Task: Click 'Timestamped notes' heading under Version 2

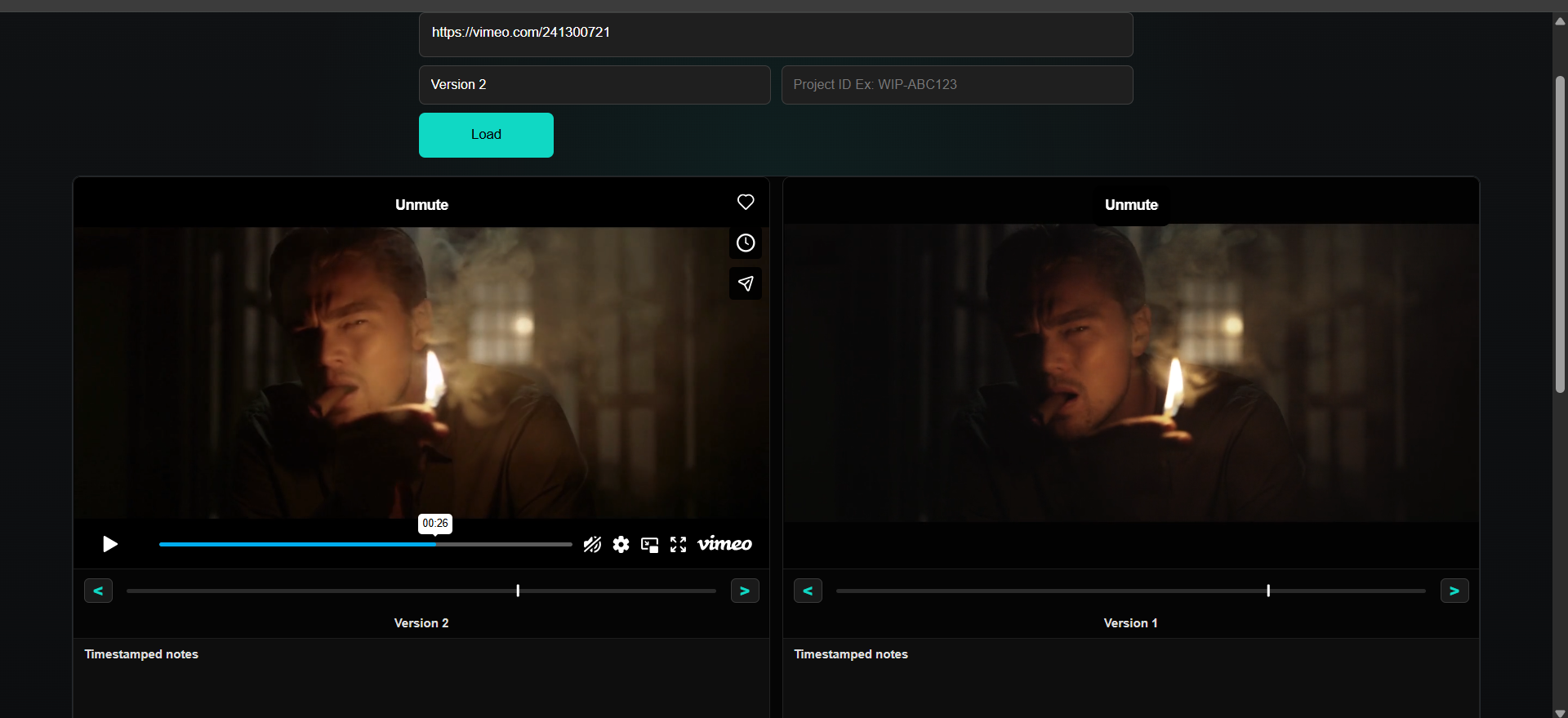Action: click(141, 654)
